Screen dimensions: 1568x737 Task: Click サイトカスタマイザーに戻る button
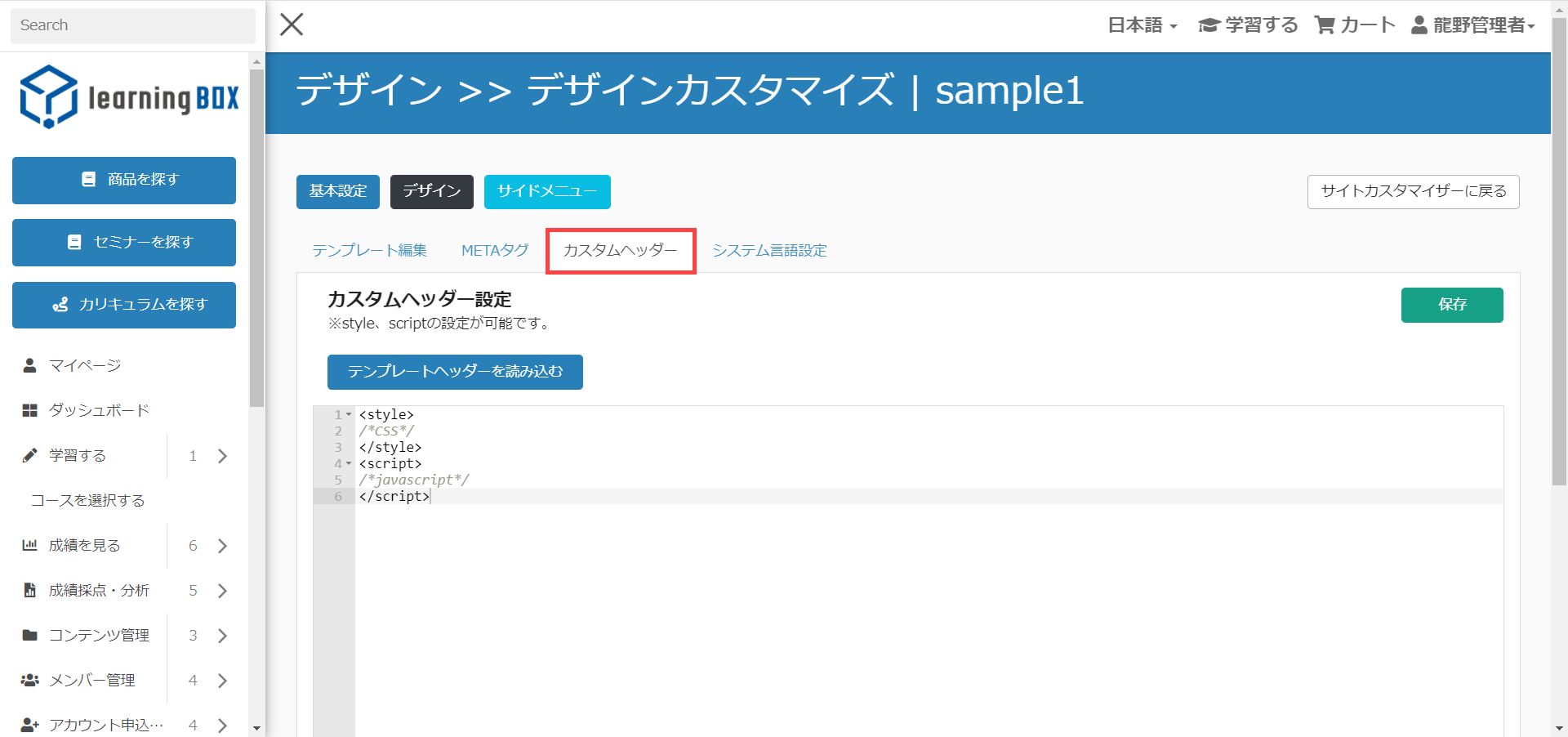[1413, 191]
